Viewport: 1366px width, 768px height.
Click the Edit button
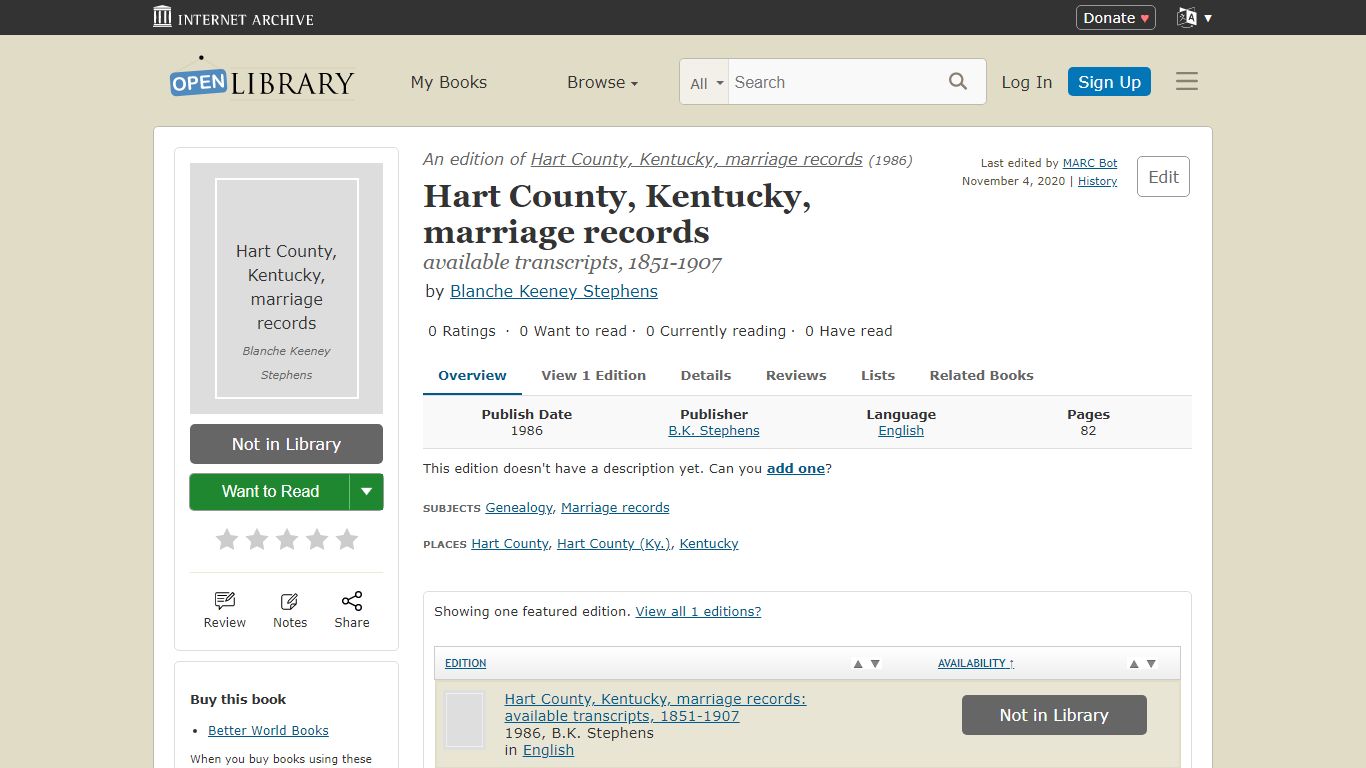tap(1163, 176)
